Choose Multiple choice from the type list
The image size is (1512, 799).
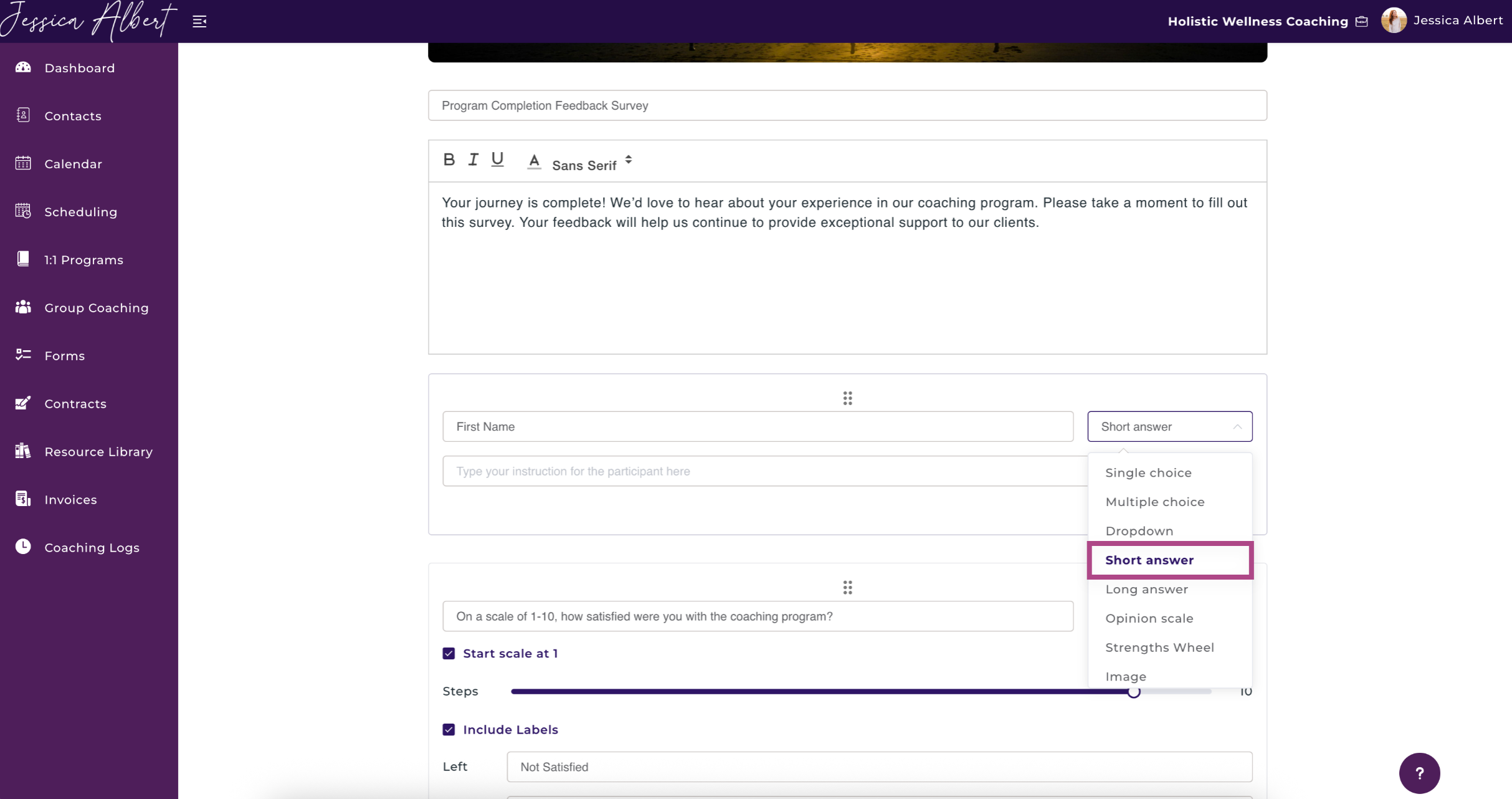tap(1169, 502)
